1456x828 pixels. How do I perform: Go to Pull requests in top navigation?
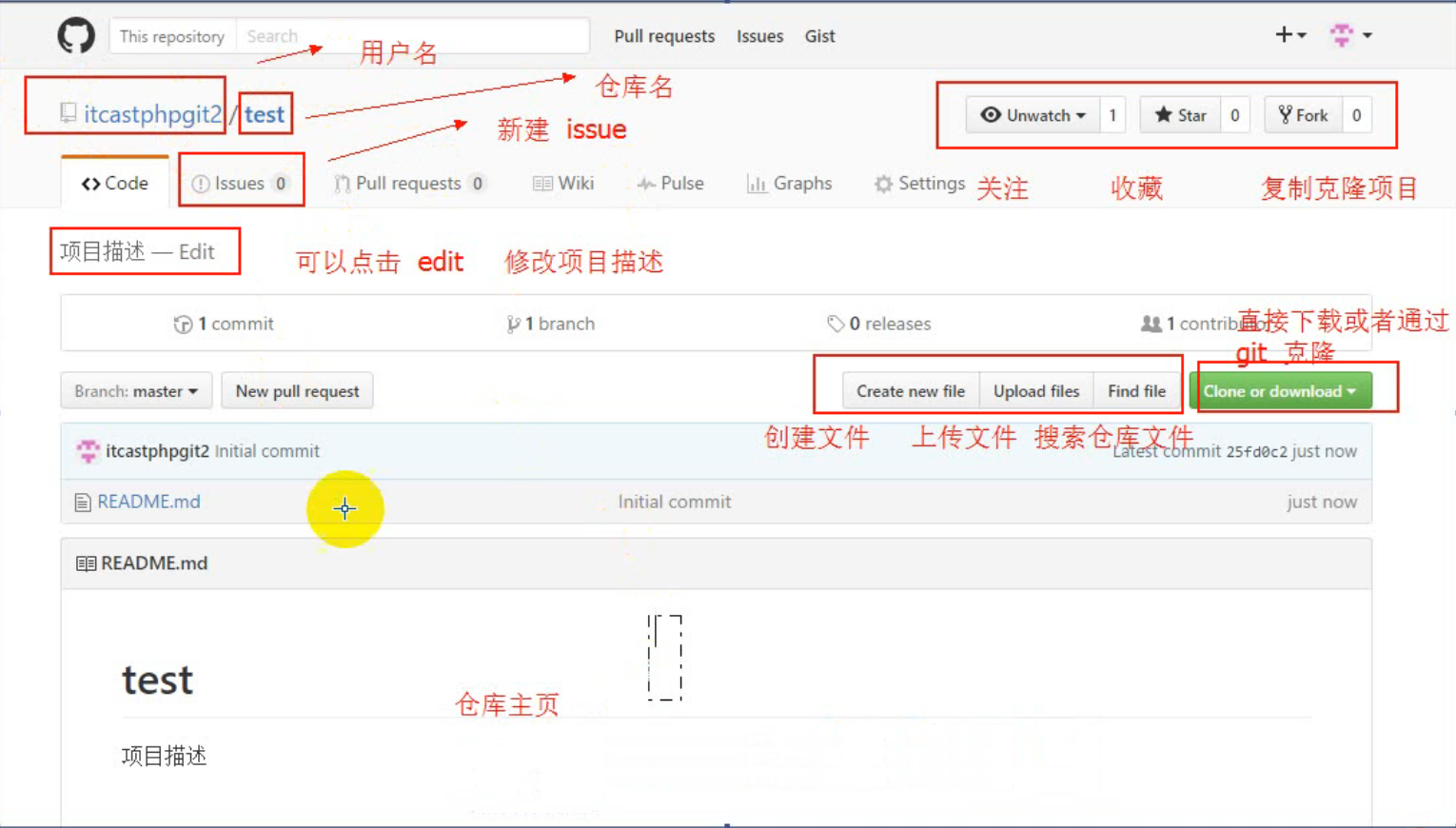[664, 36]
